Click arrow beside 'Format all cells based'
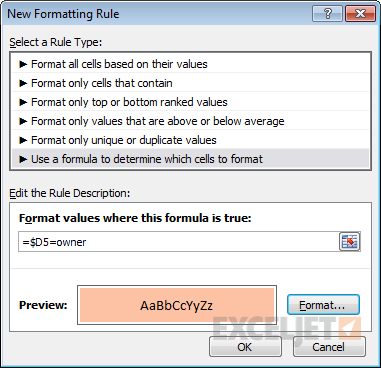This screenshot has height=368, width=381. pyautogui.click(x=23, y=64)
